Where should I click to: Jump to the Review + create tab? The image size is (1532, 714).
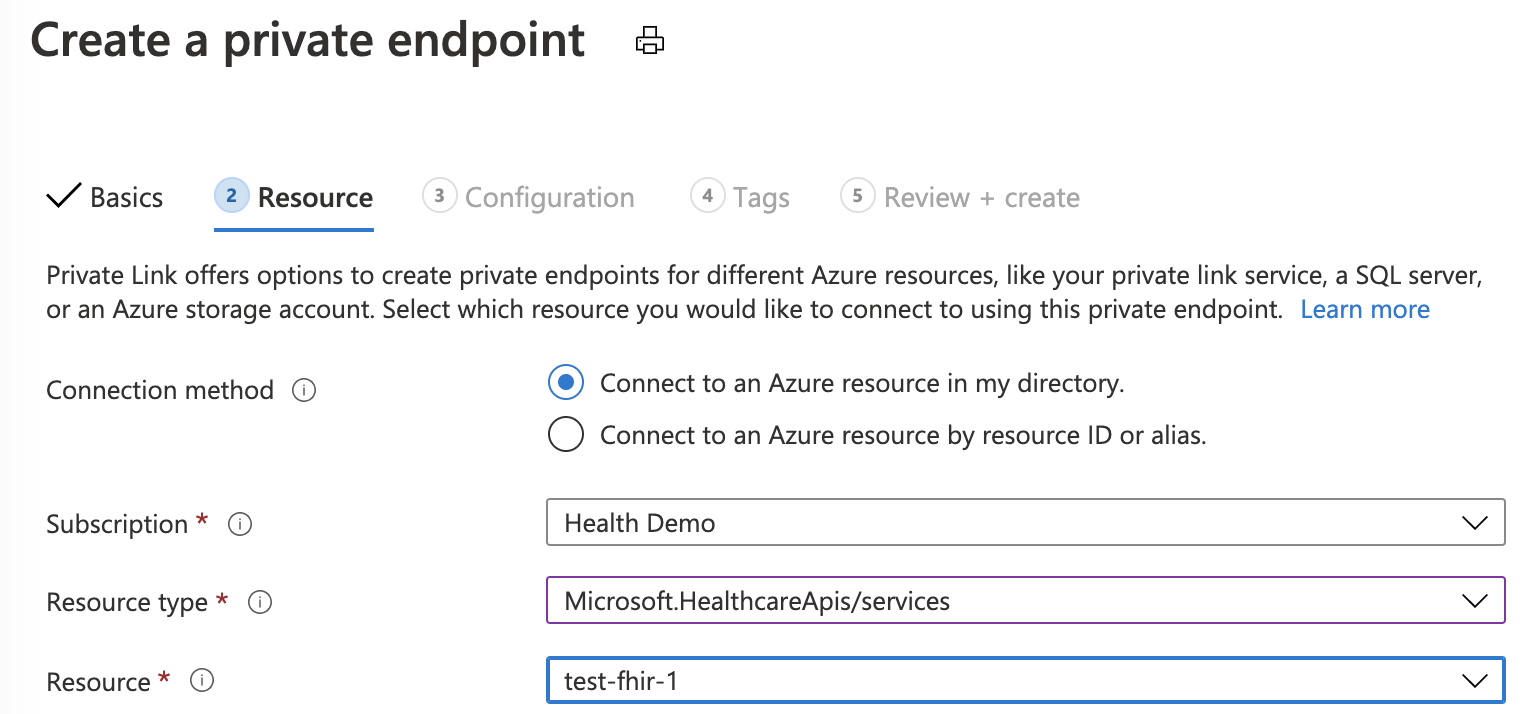coord(981,197)
